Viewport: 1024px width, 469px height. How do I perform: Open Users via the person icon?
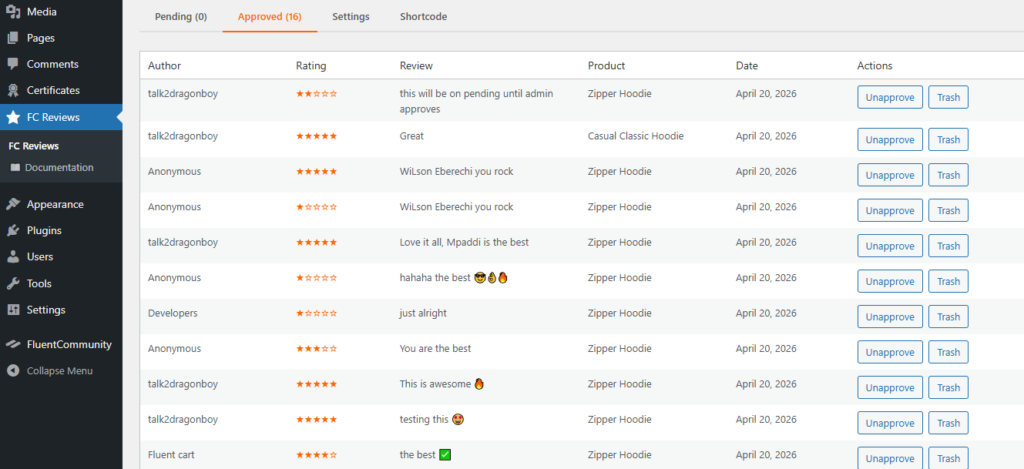[12, 257]
